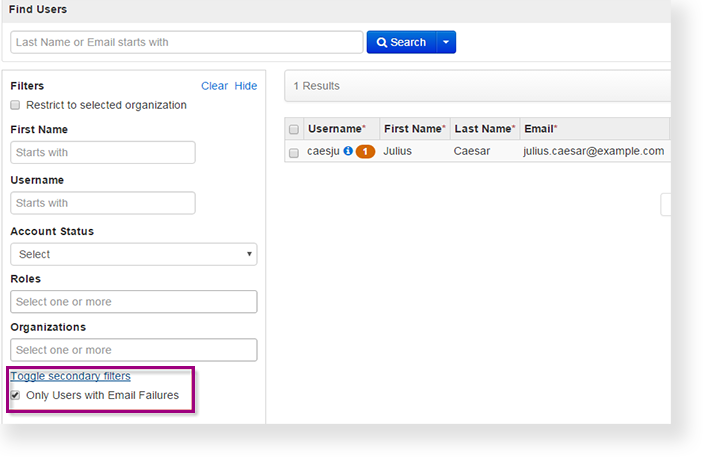Sort by the Last Name column header
The height and width of the screenshot is (464, 708).
(484, 129)
